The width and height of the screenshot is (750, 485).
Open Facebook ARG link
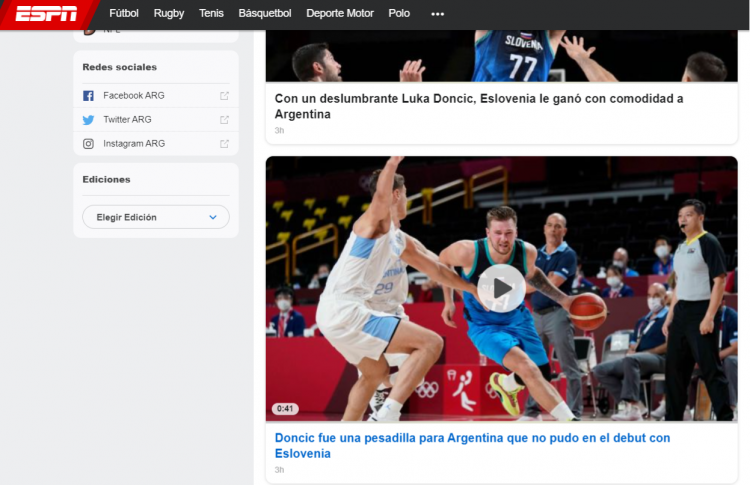134,96
